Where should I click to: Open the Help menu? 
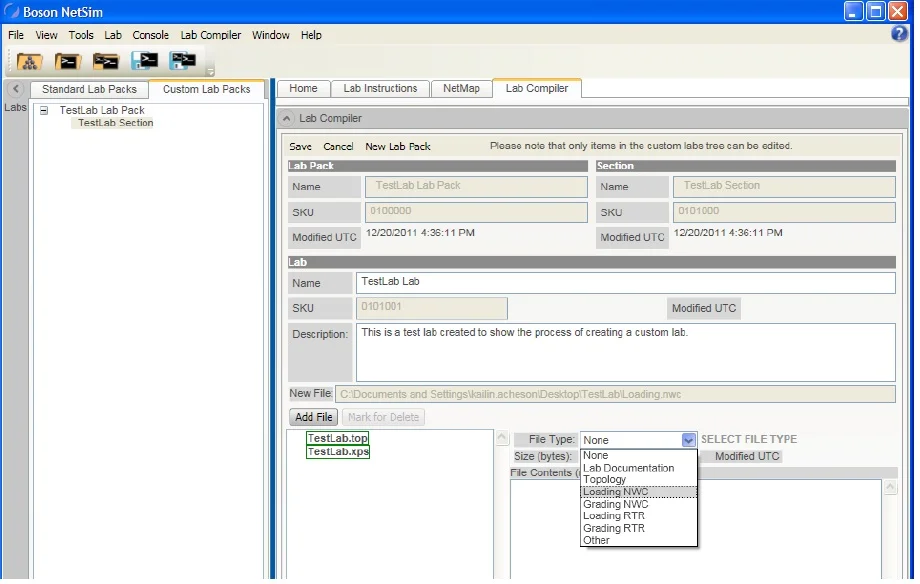click(311, 35)
